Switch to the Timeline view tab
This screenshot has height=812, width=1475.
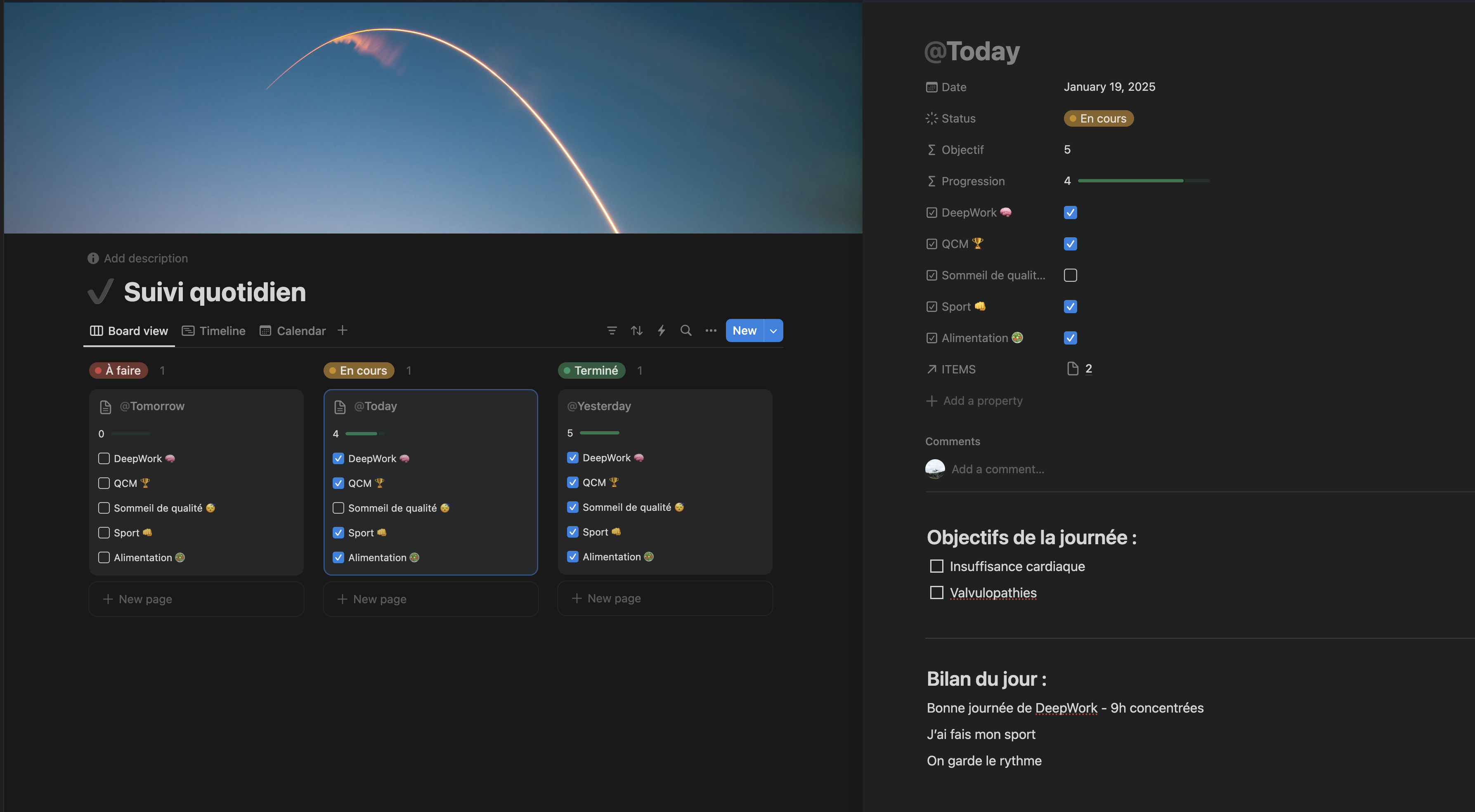coord(214,331)
